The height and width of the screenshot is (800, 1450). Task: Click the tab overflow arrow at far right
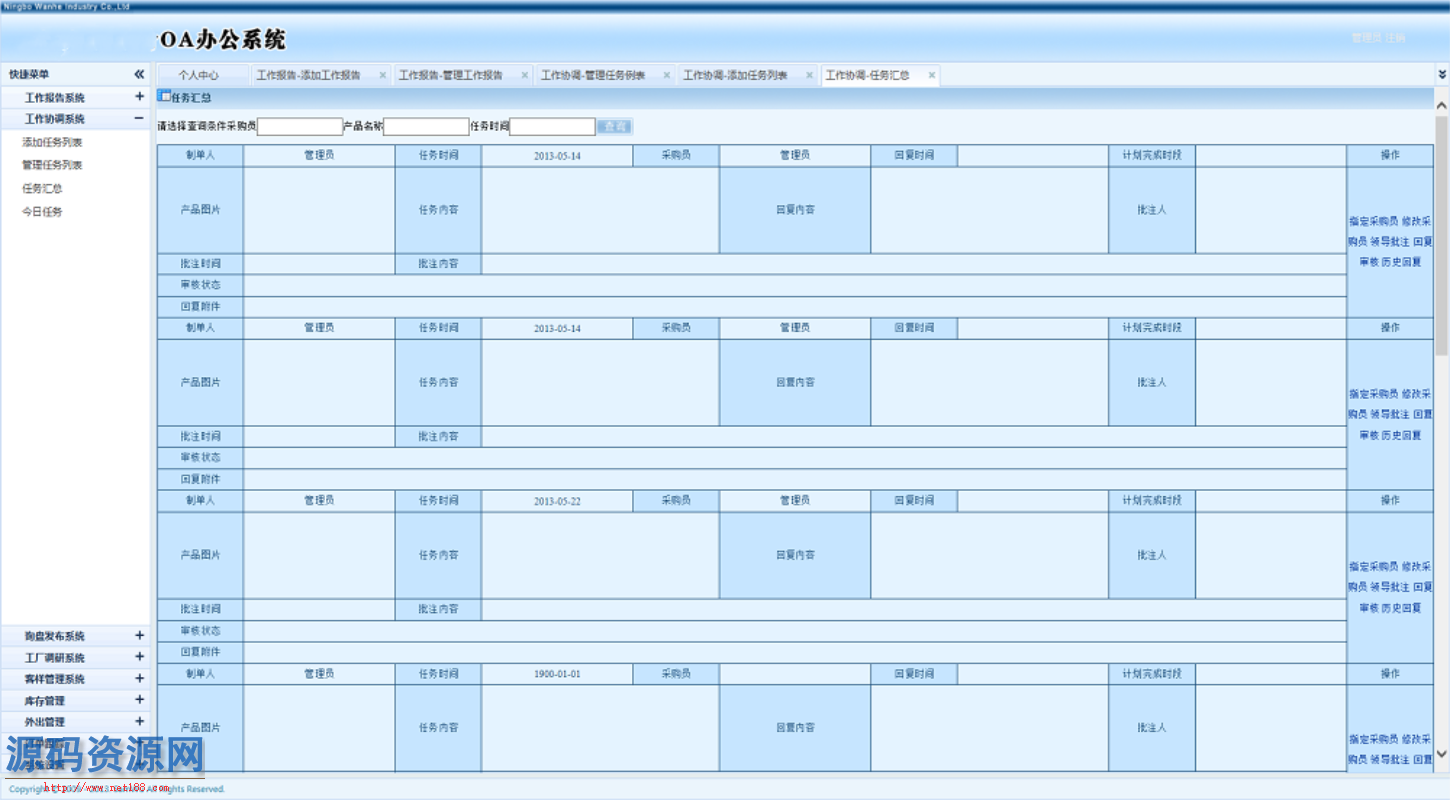(1441, 75)
